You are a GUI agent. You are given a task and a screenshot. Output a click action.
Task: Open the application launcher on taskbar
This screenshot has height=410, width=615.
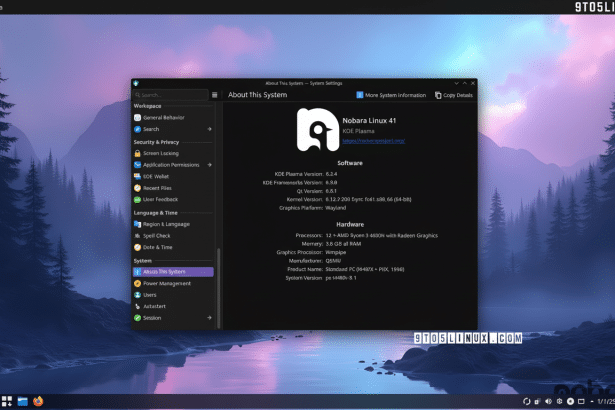pos(7,401)
